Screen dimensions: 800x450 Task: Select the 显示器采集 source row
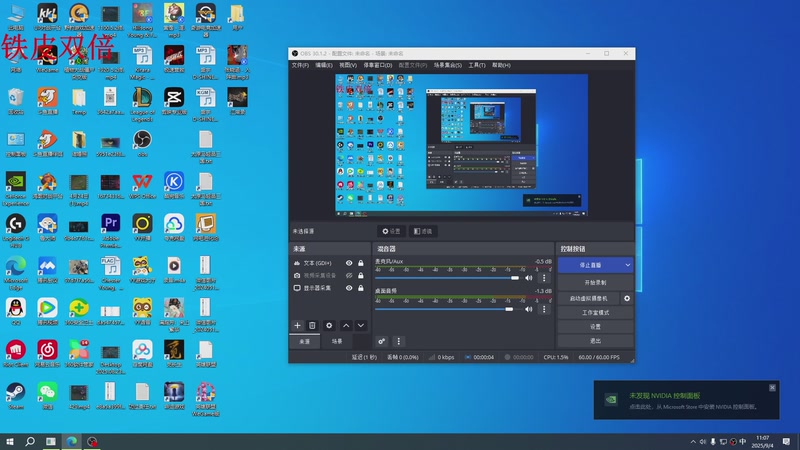point(330,288)
